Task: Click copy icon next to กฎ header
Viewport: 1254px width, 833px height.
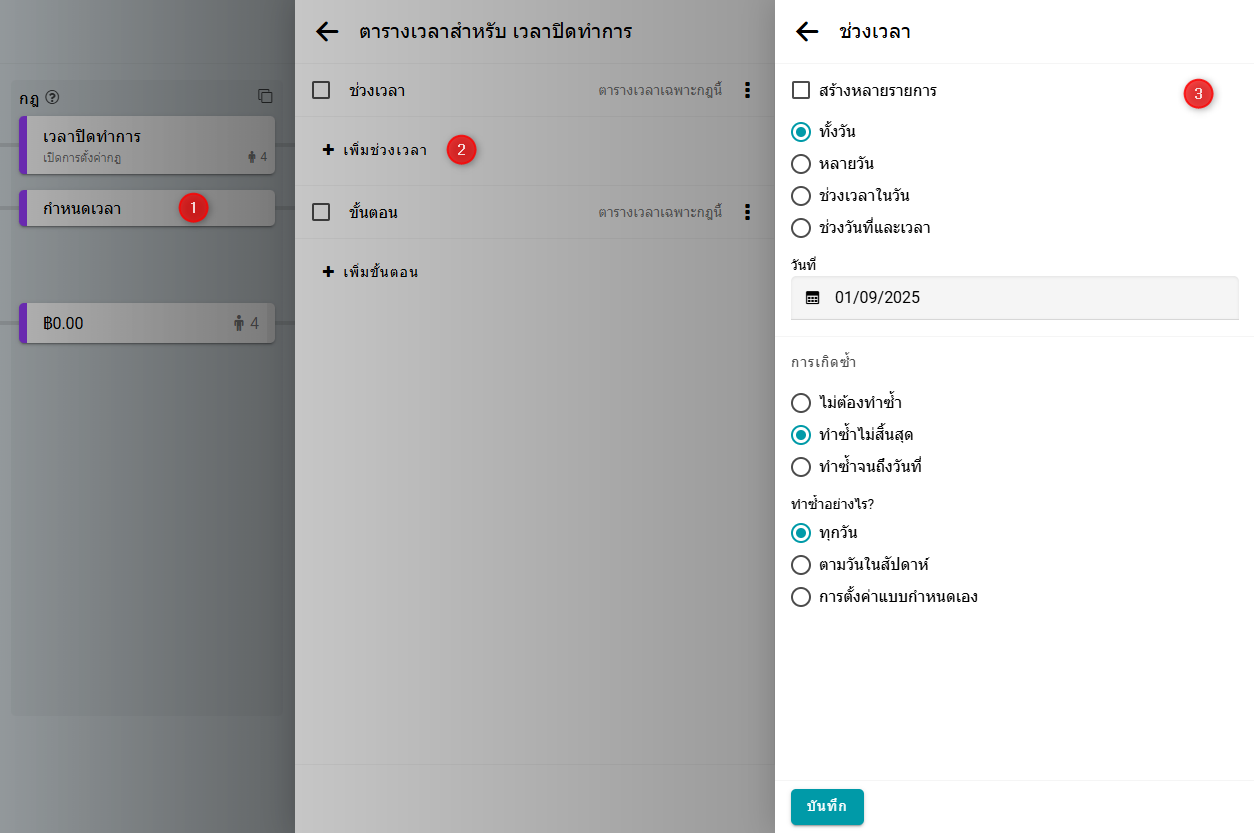Action: 265,97
